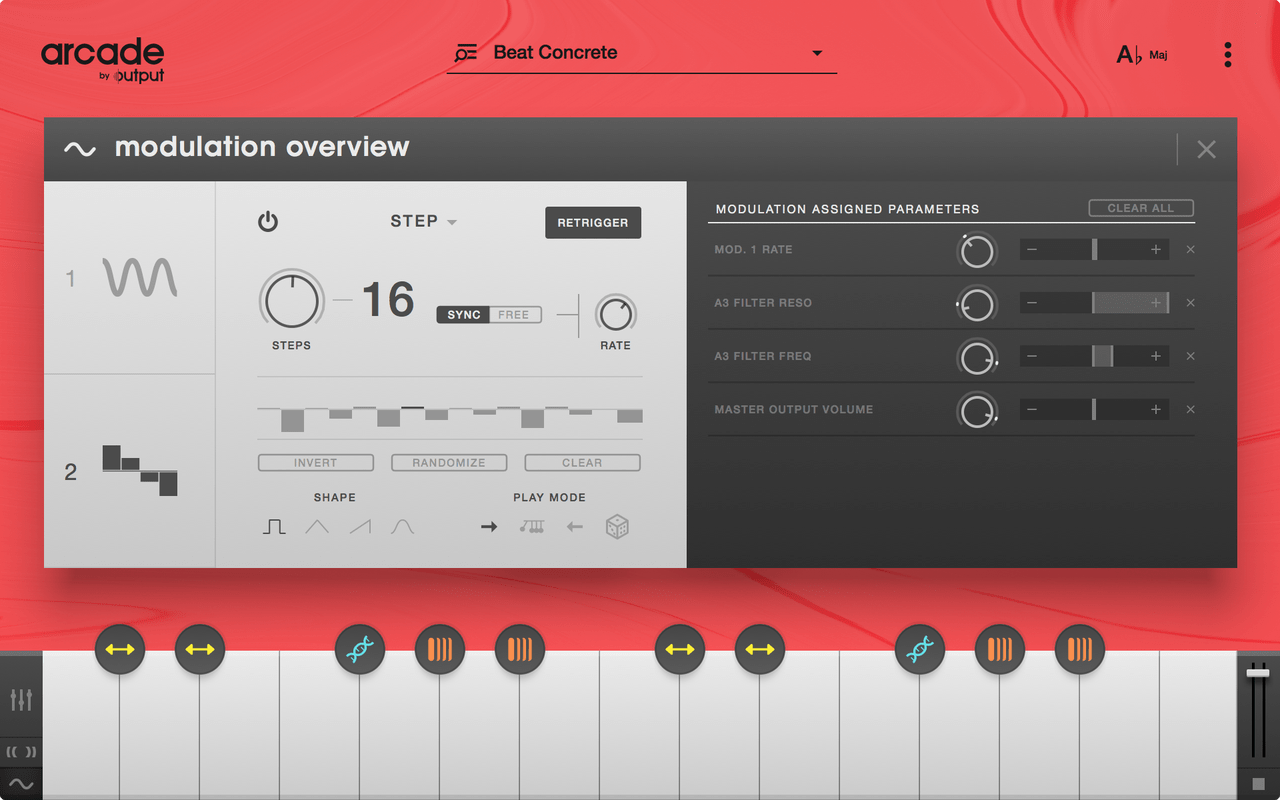Click the master volume fader
This screenshot has width=1280, height=800.
[x=1258, y=673]
